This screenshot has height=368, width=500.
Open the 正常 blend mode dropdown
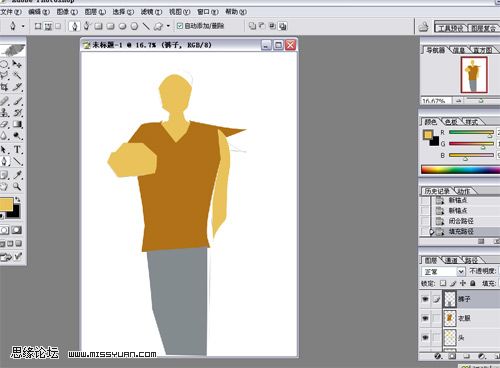[x=443, y=272]
